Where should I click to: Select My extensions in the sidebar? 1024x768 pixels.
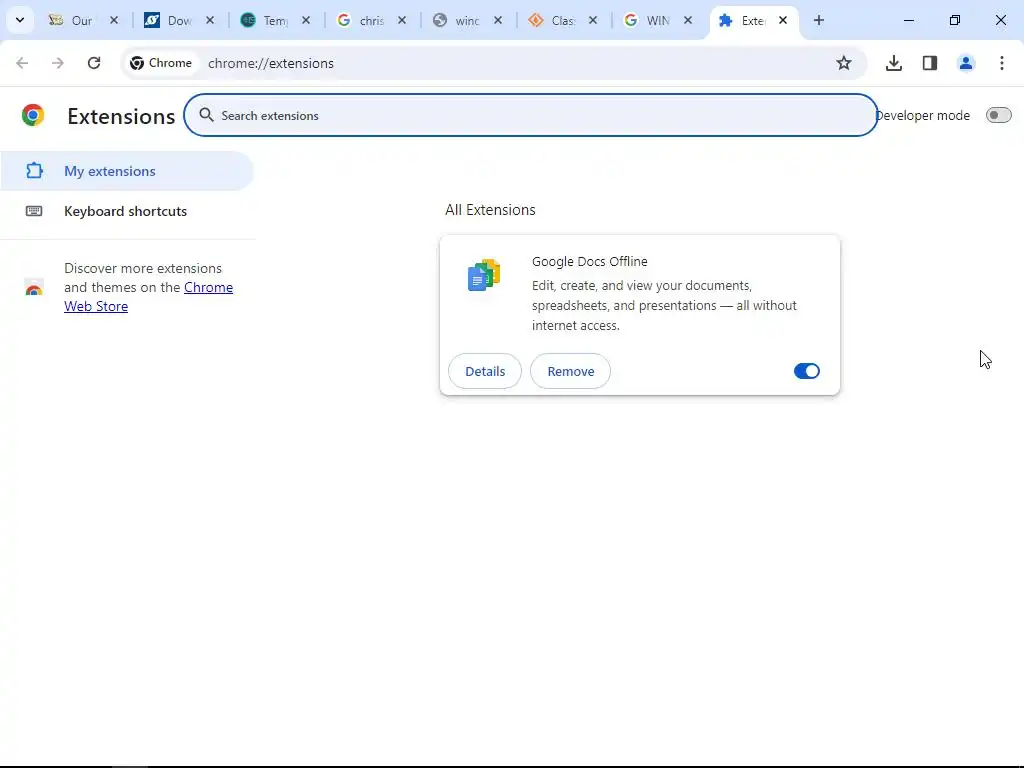127,171
